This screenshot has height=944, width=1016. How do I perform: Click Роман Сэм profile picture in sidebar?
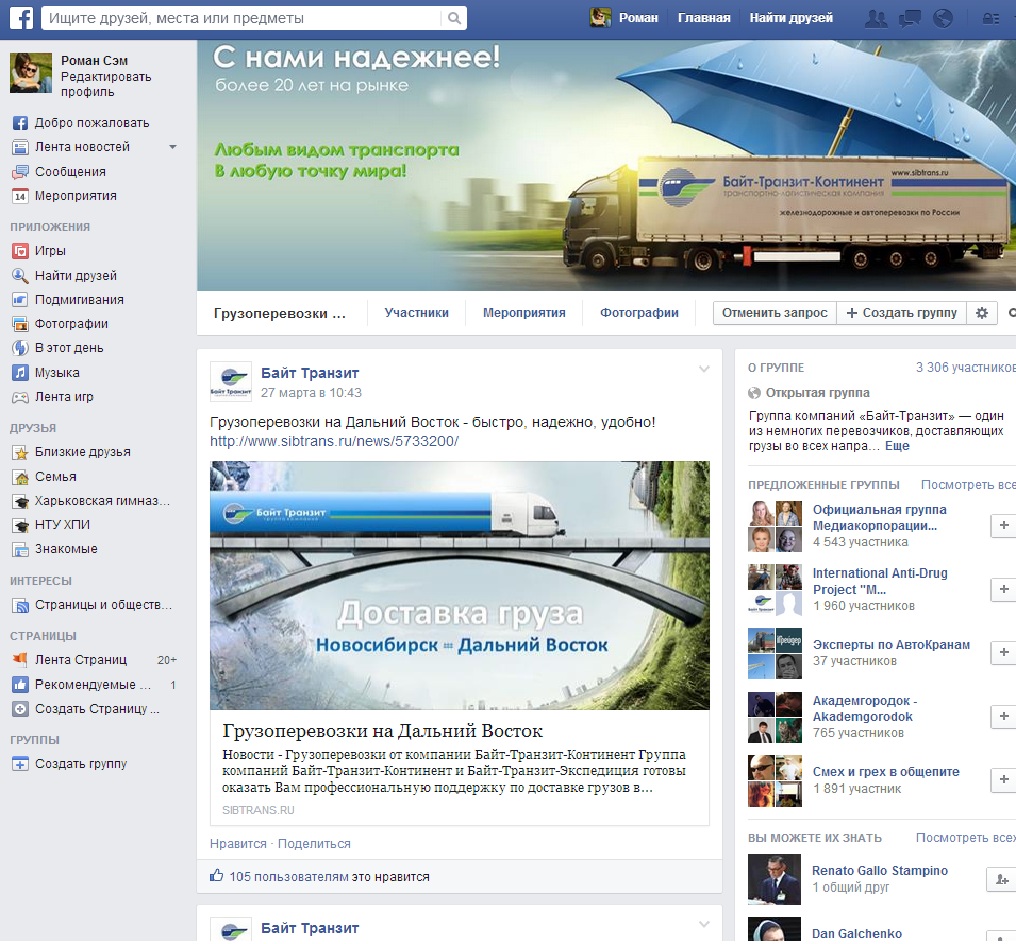point(30,73)
